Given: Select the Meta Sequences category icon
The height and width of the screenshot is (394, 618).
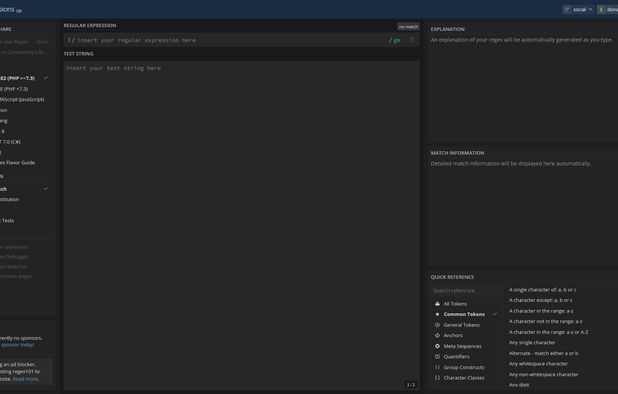Looking at the screenshot, I should click(437, 346).
